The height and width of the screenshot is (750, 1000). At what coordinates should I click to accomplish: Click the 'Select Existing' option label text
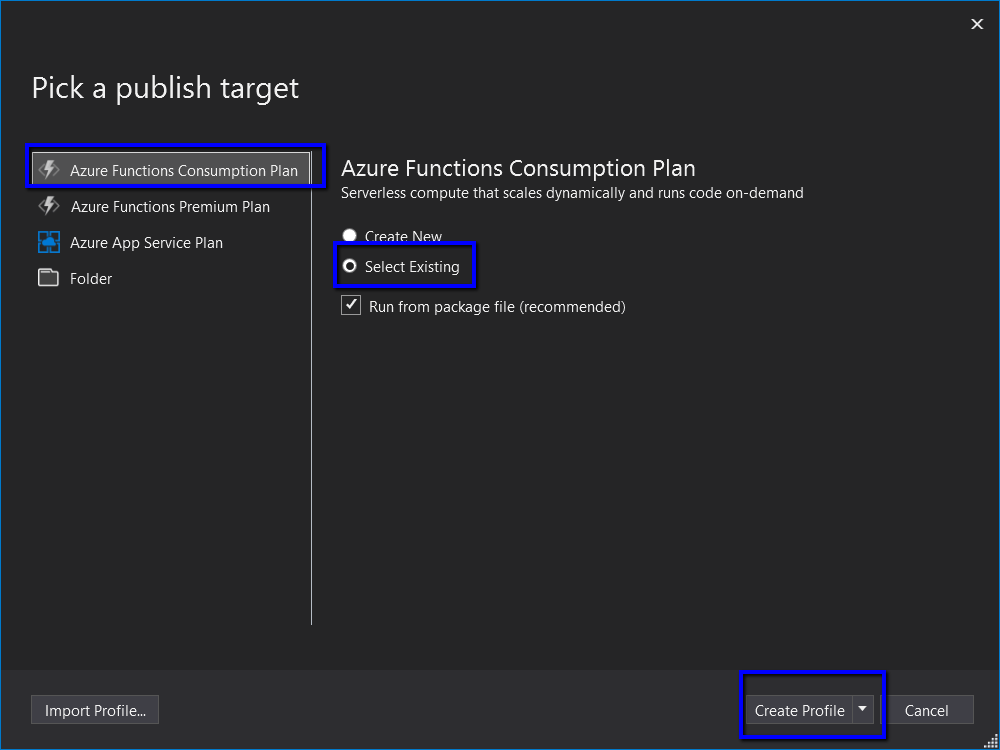tap(412, 267)
